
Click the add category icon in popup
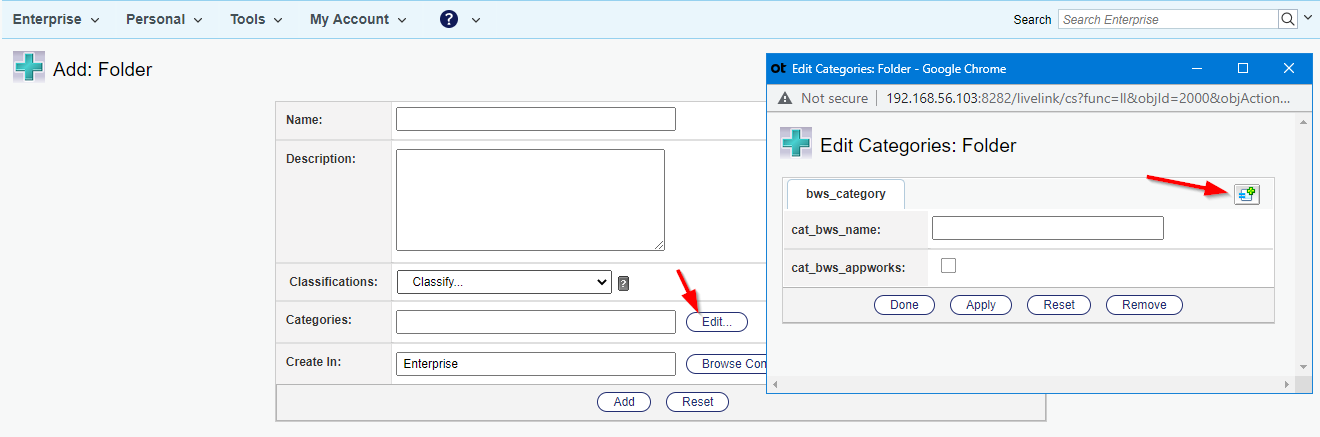click(1247, 194)
